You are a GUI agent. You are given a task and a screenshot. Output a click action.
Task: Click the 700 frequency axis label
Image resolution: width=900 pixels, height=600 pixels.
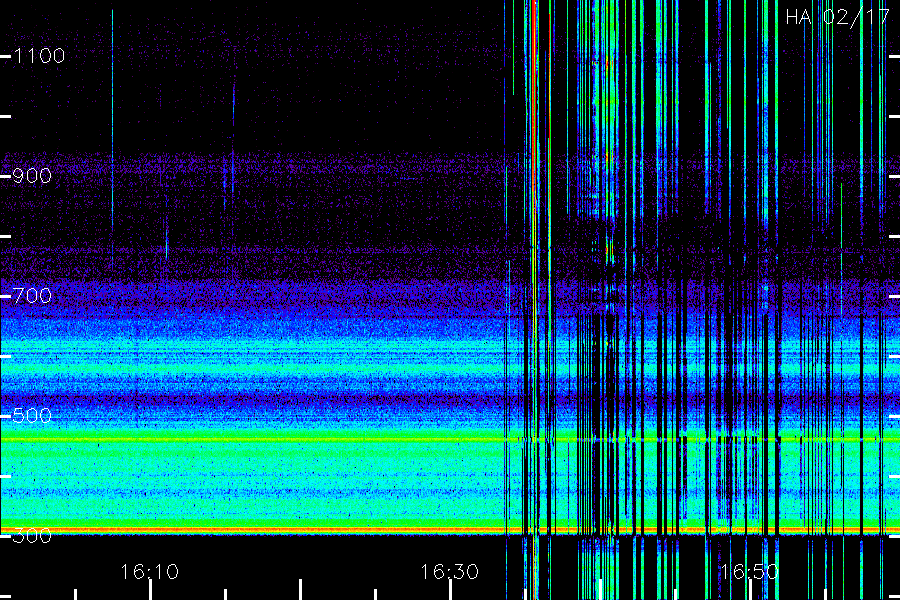32,296
